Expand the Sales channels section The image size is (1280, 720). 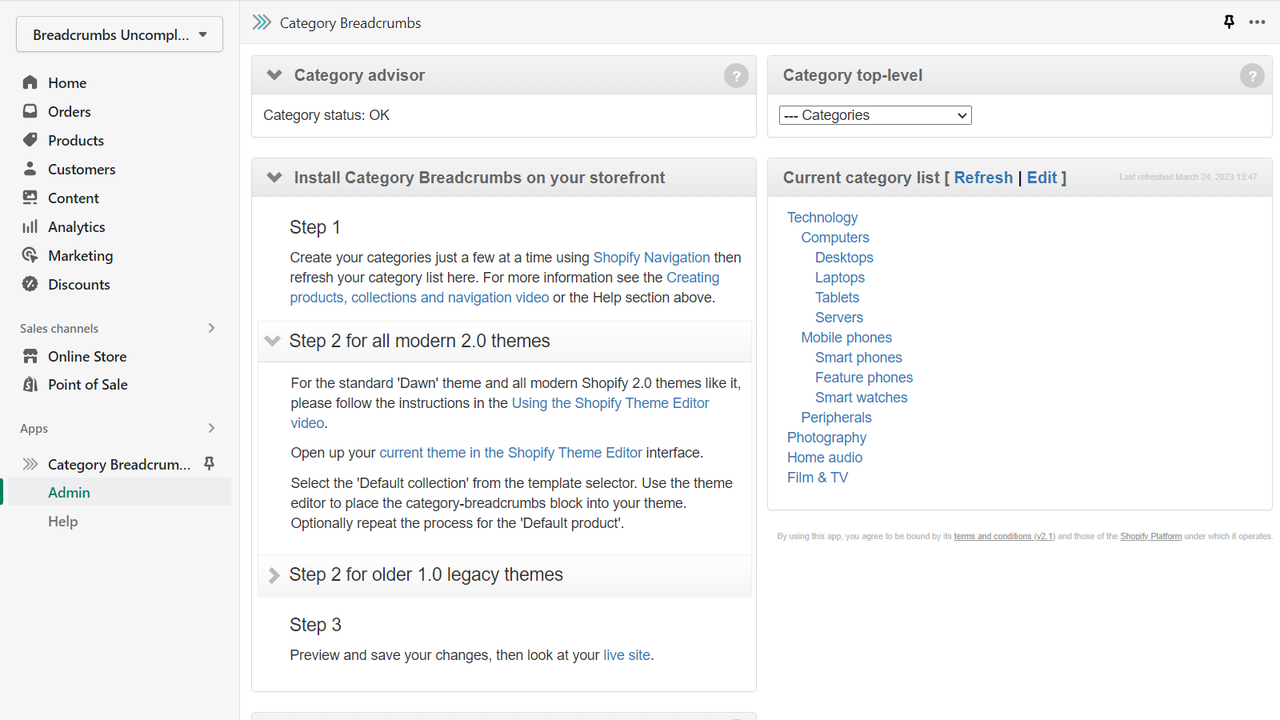point(211,327)
